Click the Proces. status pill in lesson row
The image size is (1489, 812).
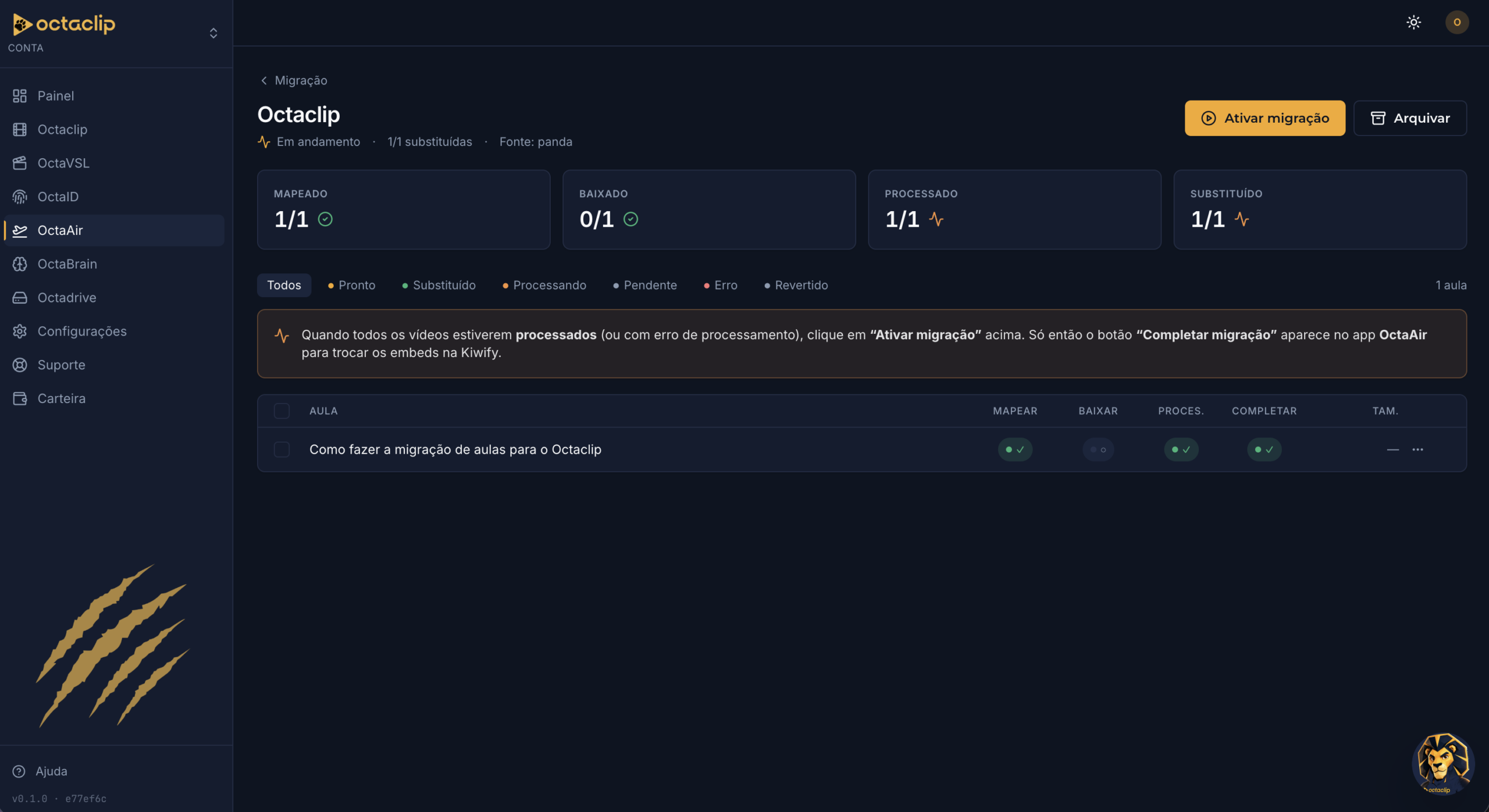pyautogui.click(x=1181, y=450)
